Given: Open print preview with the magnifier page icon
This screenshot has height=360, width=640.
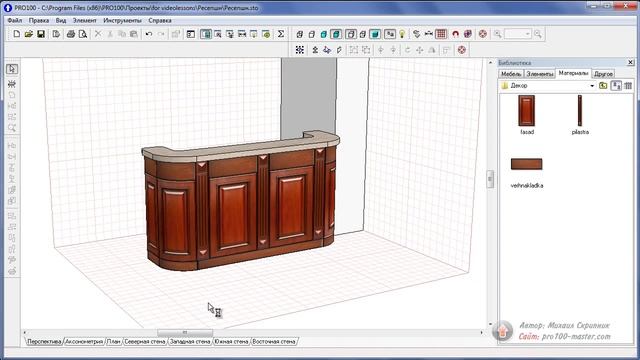Looking at the screenshot, I should 83,34.
